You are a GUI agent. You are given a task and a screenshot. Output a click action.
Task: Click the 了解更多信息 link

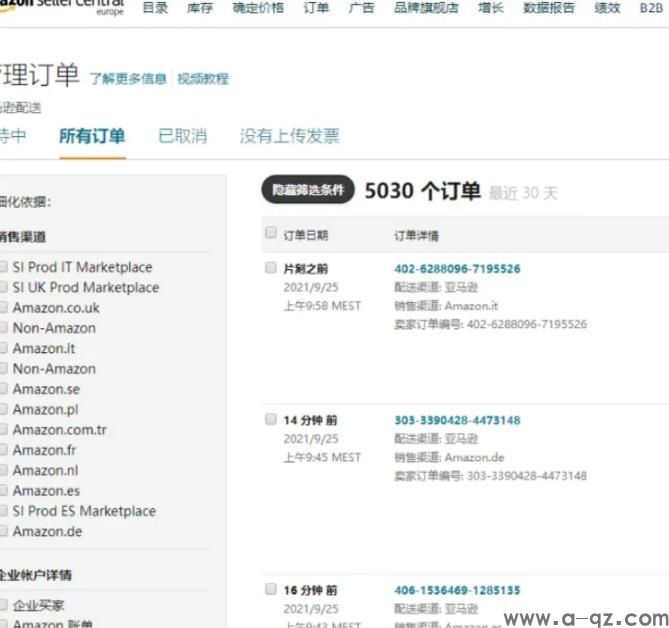128,78
